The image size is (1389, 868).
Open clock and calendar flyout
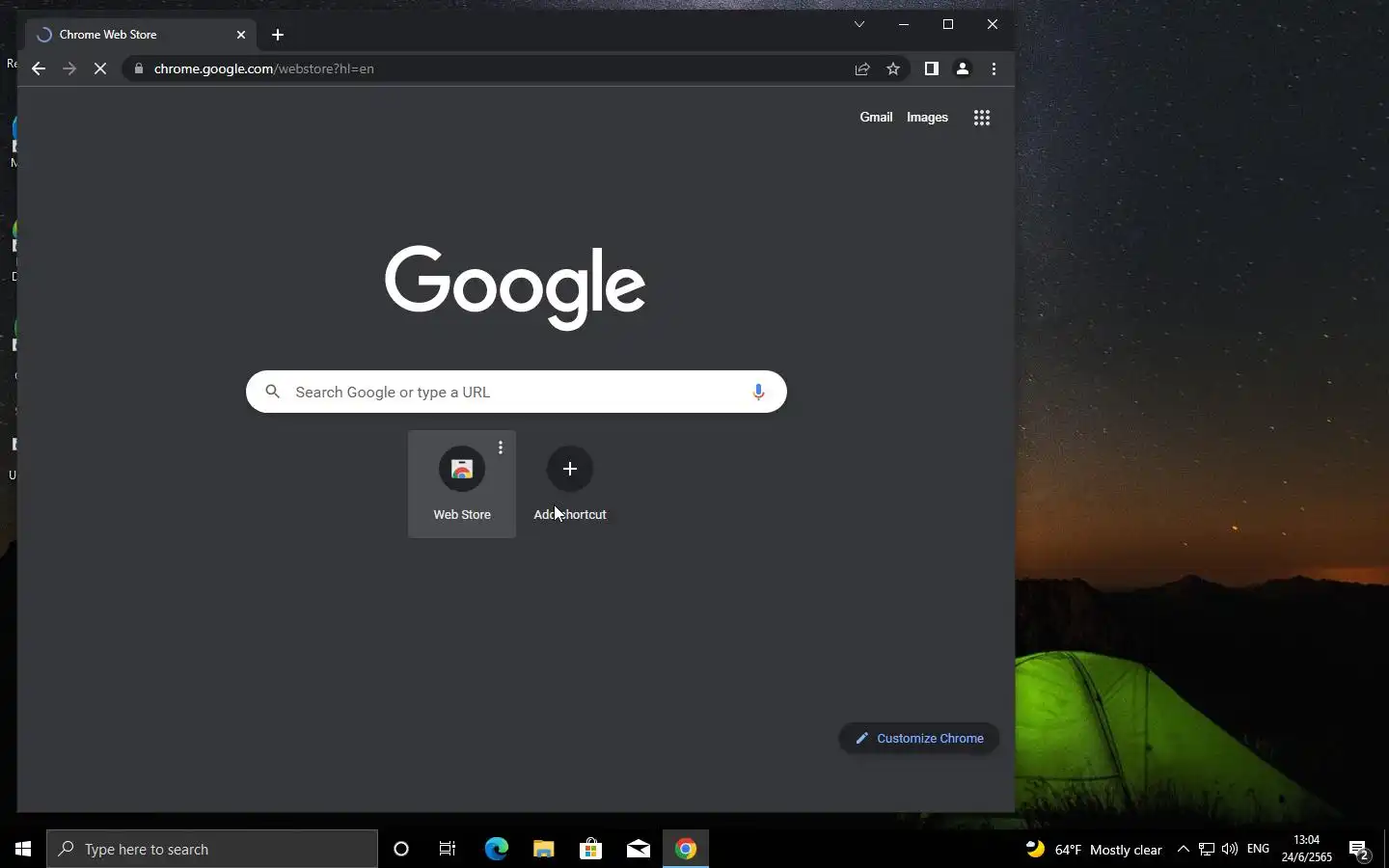point(1306,849)
